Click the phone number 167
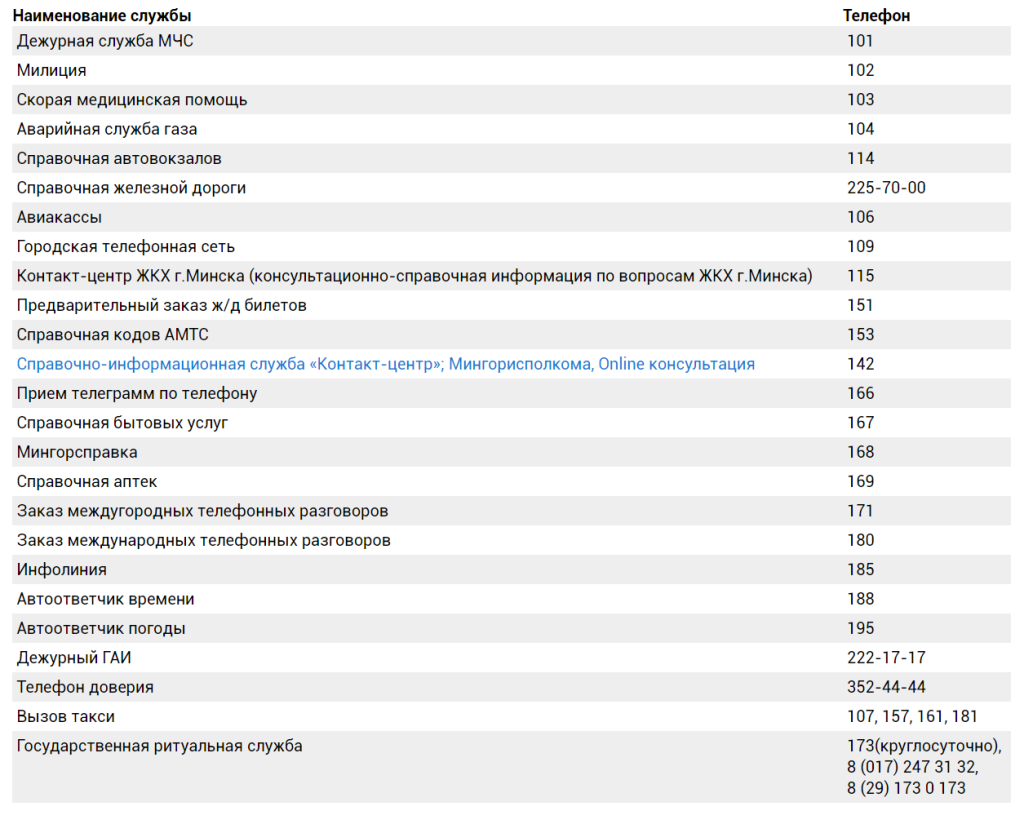This screenshot has height=824, width=1024. [861, 422]
